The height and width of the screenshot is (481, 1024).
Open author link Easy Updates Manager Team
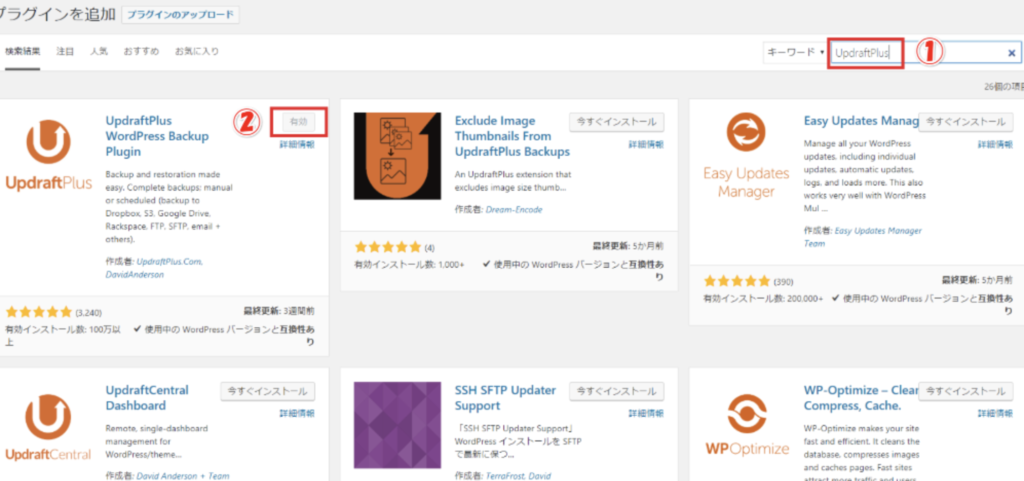[863, 236]
